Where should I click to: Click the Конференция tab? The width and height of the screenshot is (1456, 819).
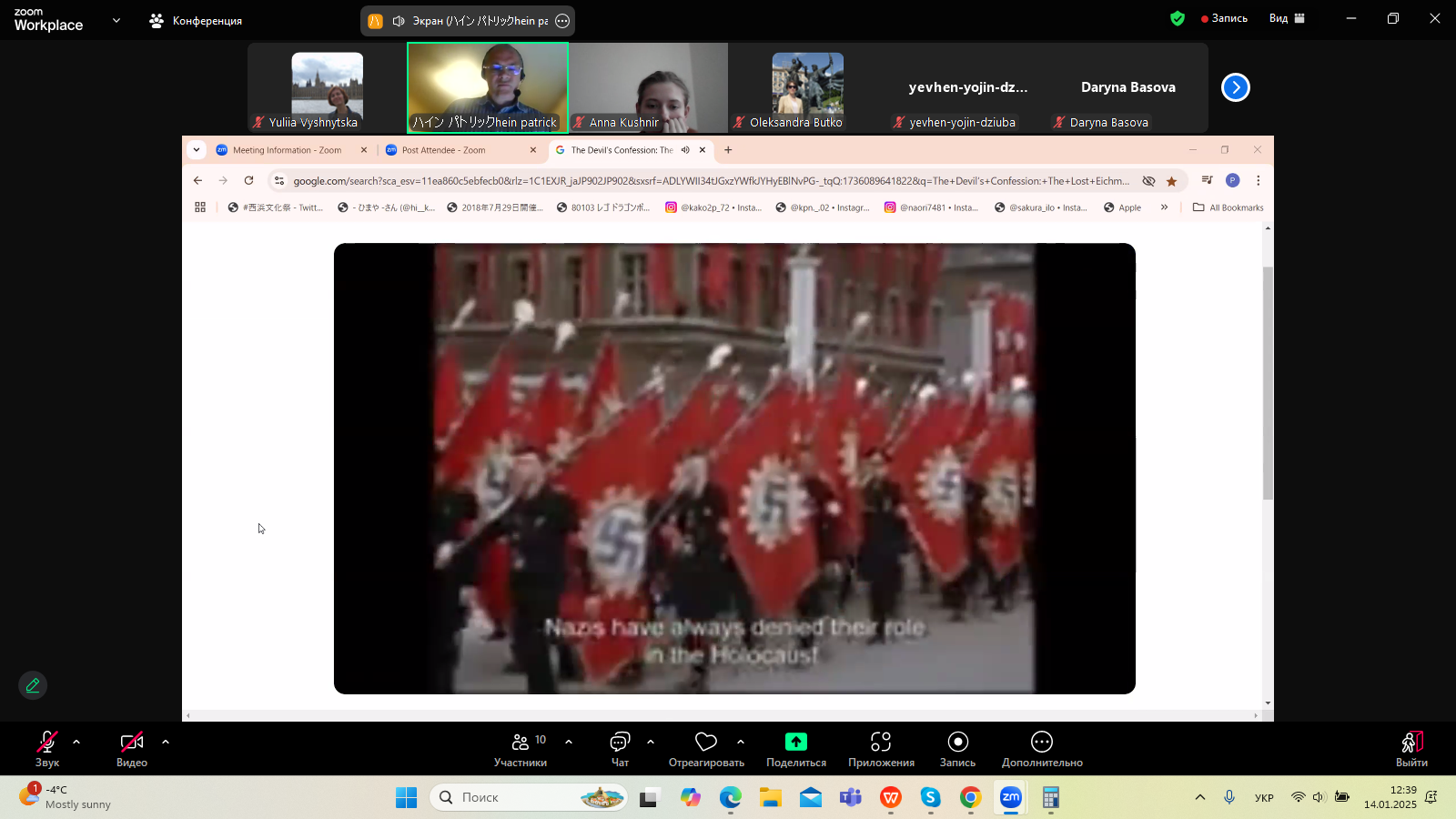click(x=197, y=20)
